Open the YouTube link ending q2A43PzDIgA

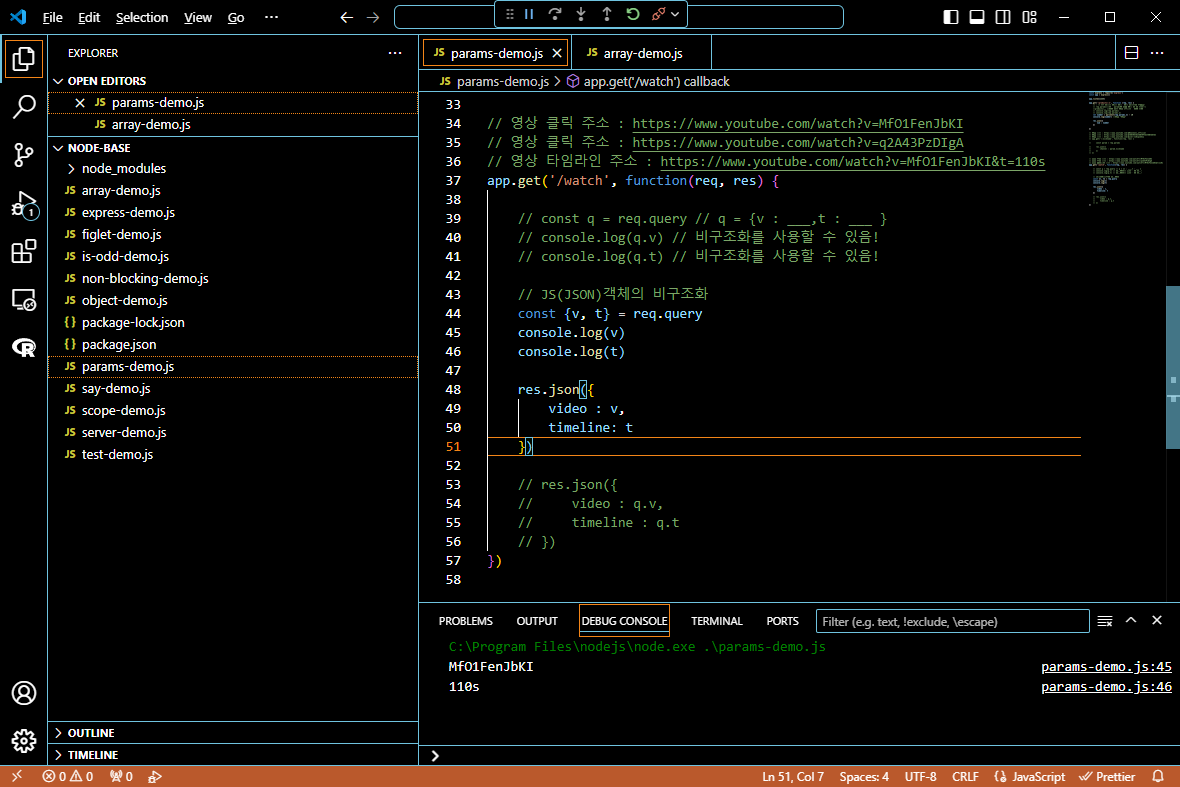click(798, 143)
